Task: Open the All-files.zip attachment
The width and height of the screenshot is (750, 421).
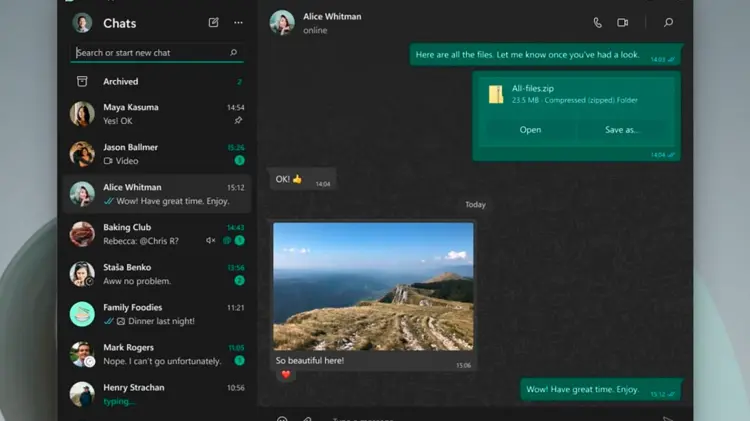Action: pos(530,129)
